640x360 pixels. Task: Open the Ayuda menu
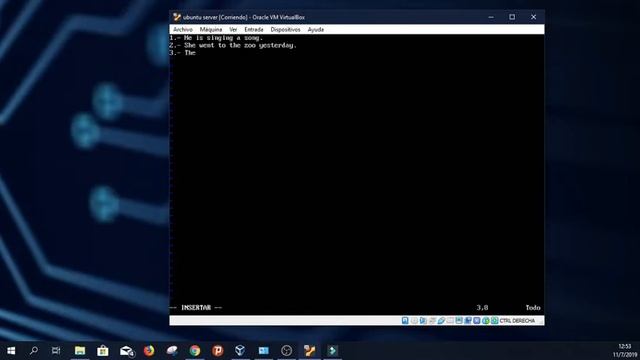coord(316,29)
